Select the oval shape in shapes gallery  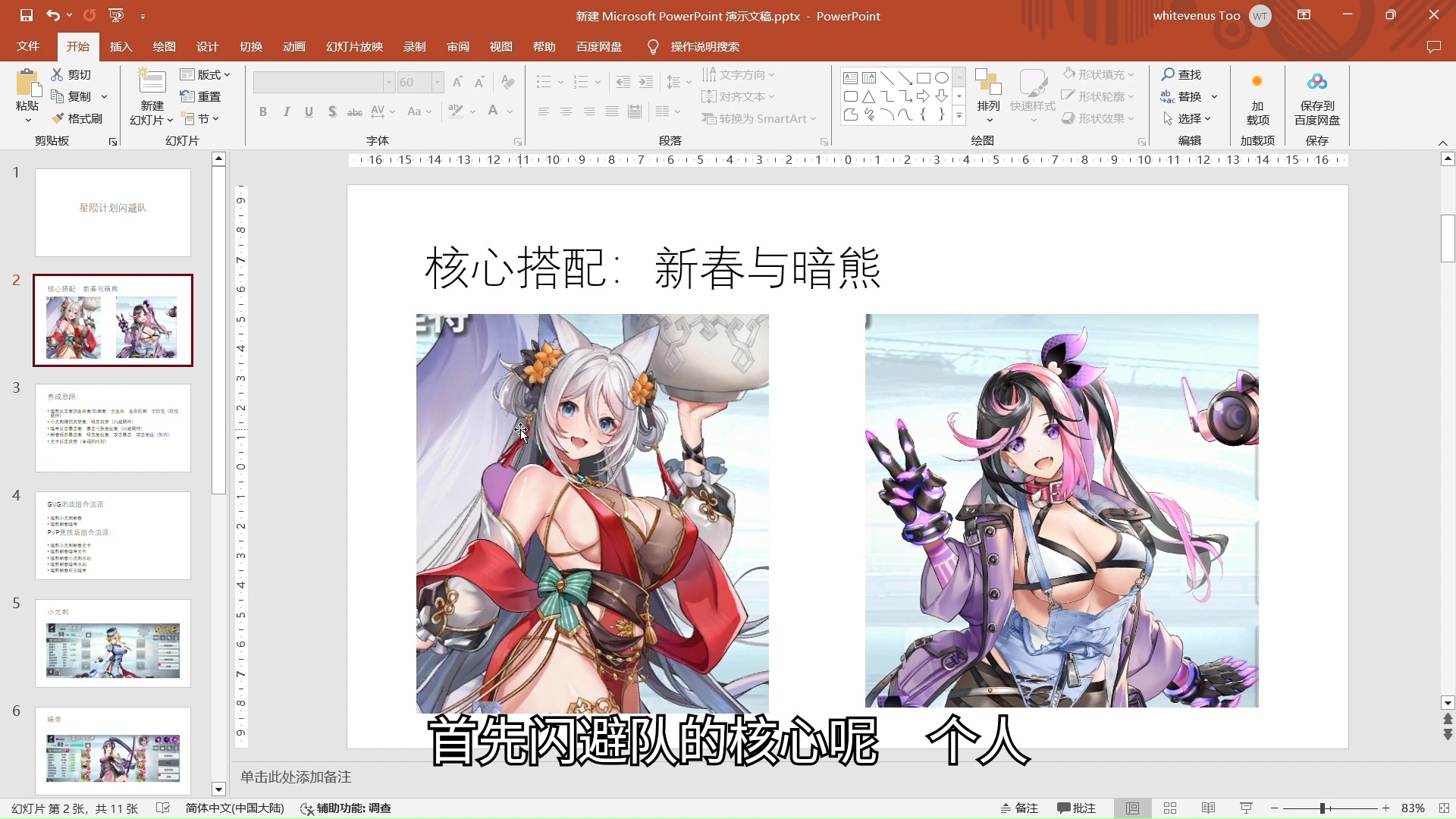pyautogui.click(x=942, y=78)
